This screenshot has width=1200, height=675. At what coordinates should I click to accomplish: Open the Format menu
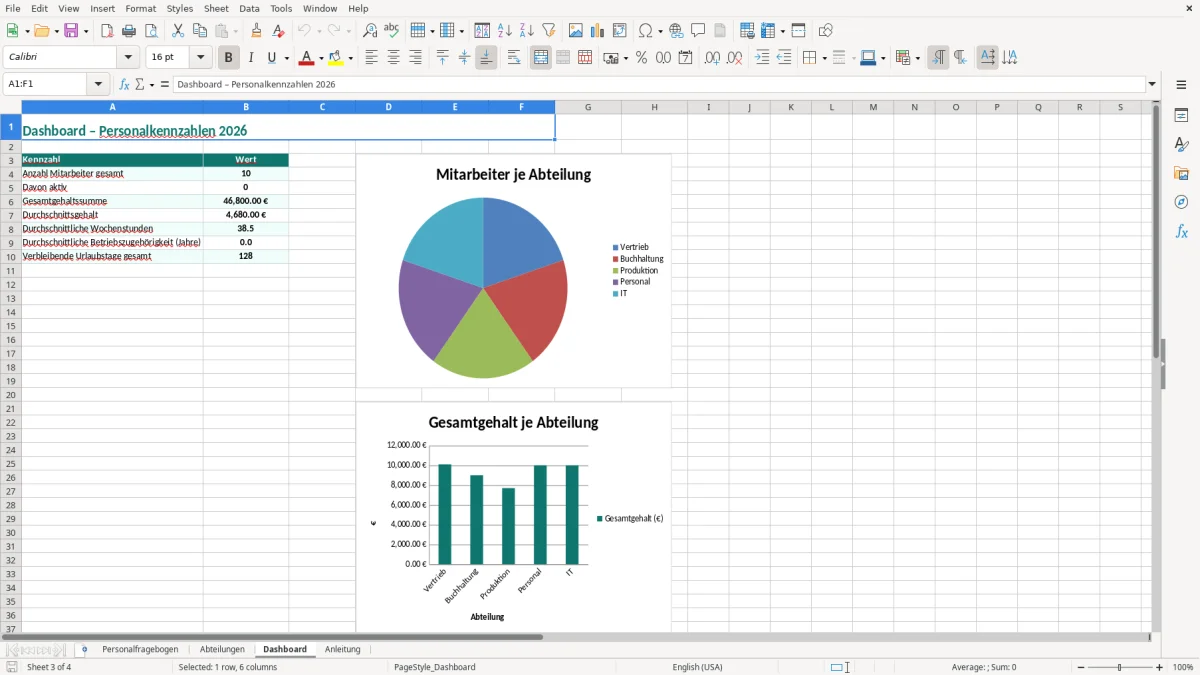point(141,8)
